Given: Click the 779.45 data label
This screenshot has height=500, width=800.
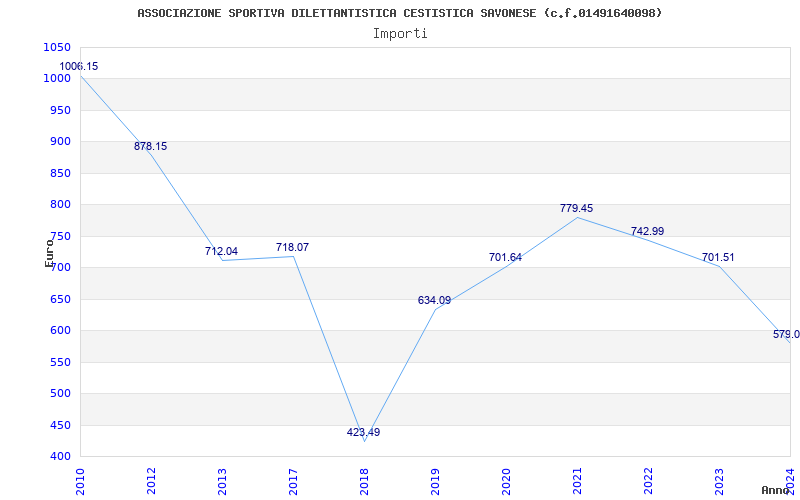Looking at the screenshot, I should [x=577, y=209].
